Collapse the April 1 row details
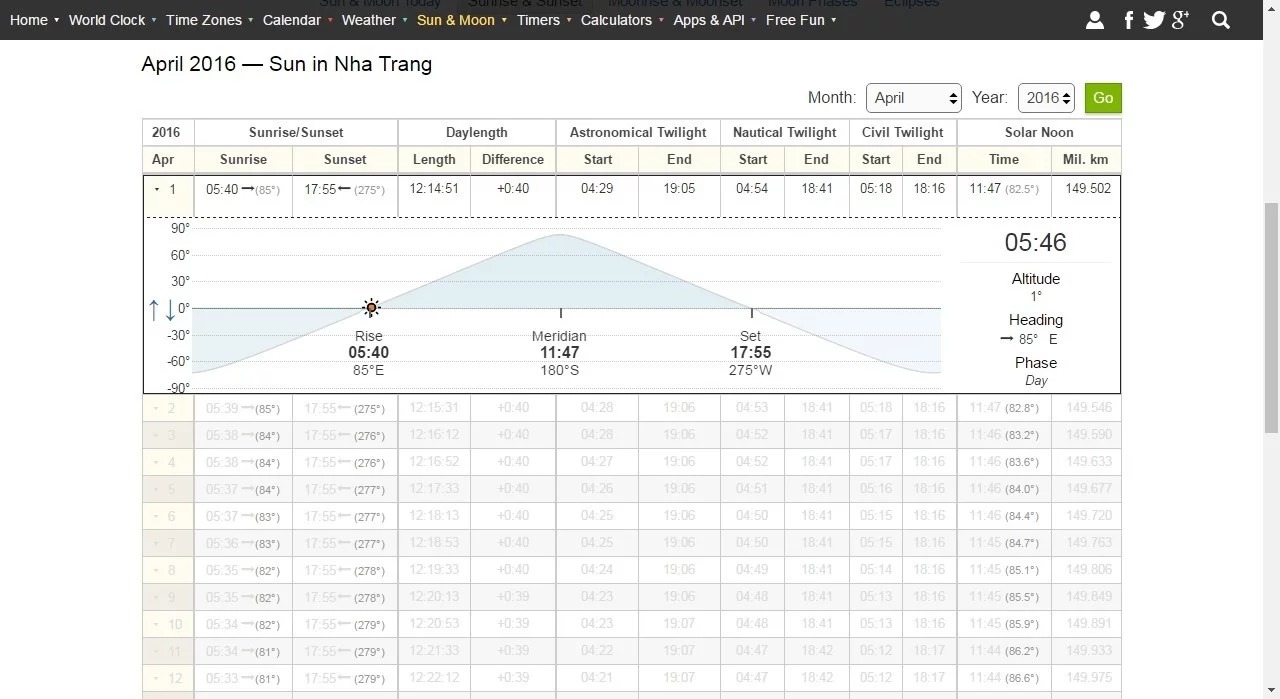Viewport: 1280px width, 699px height. coord(157,189)
